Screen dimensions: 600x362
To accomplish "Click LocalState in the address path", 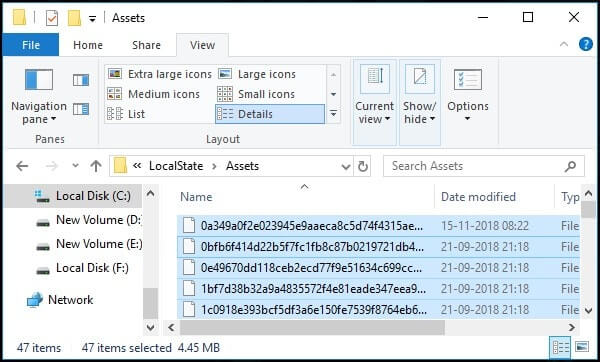I will pyautogui.click(x=176, y=166).
